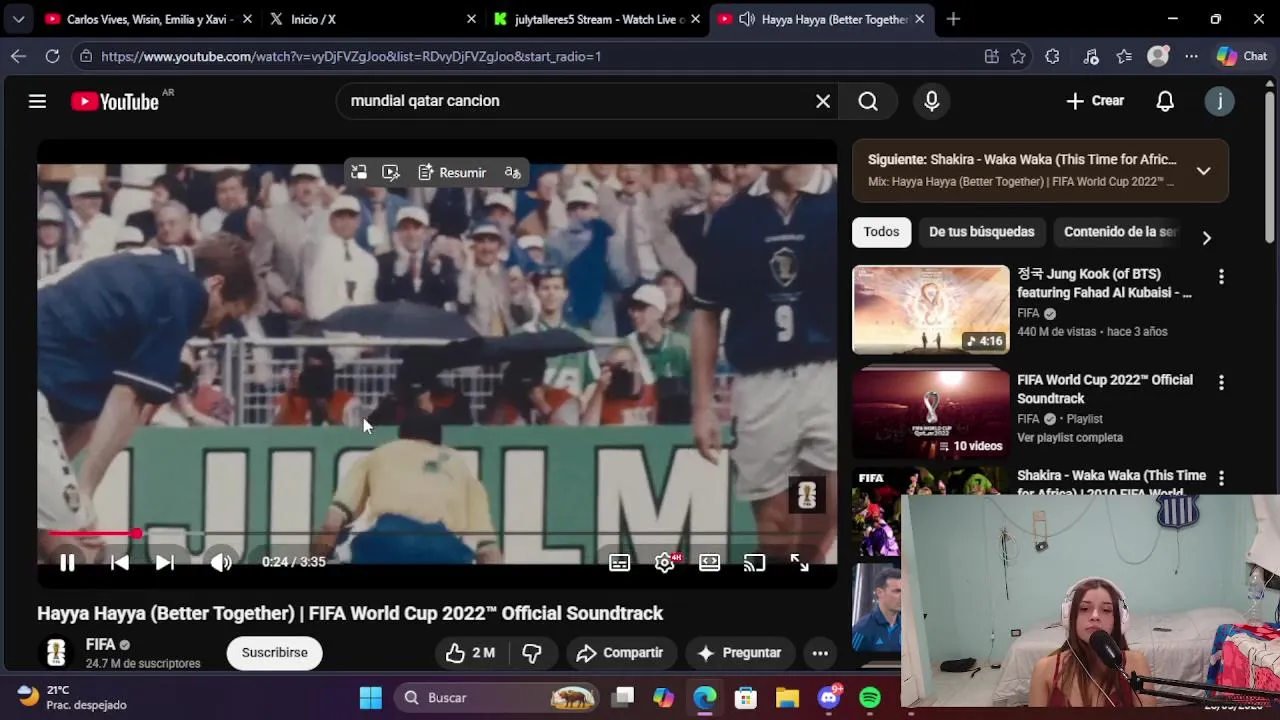Skip to the next video
The width and height of the screenshot is (1280, 720).
165,562
